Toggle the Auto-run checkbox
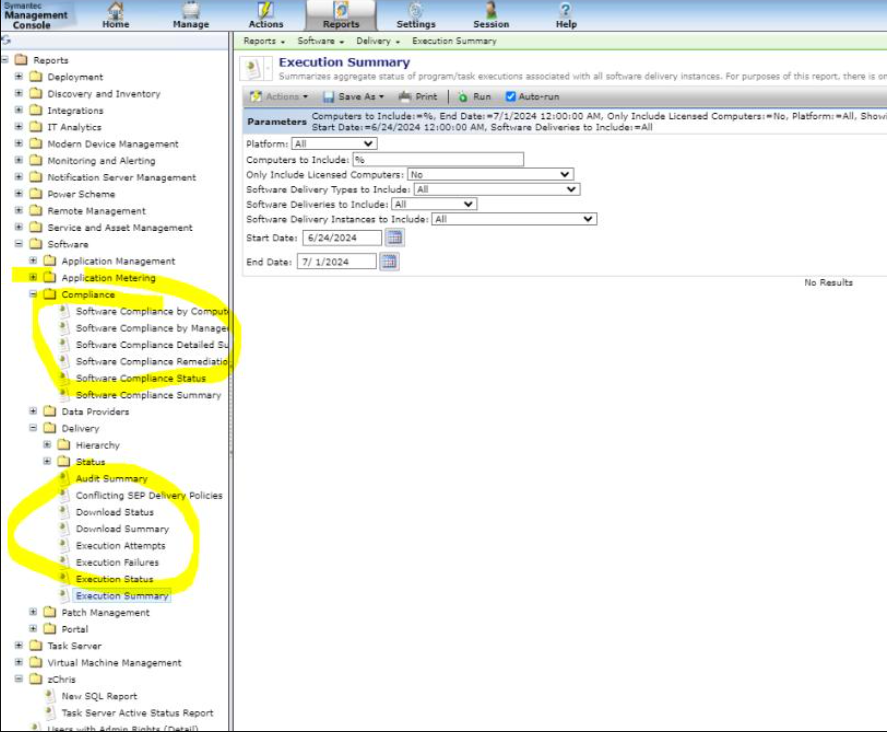The image size is (887, 732). point(510,97)
